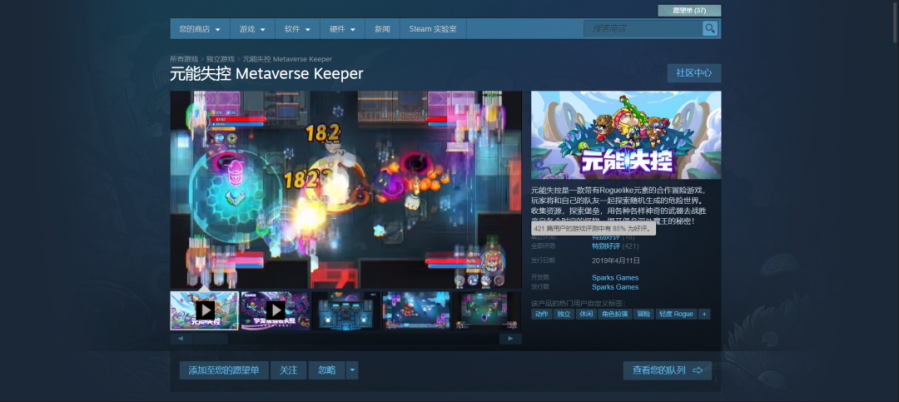
Task: Click 特别好评 (421) all reviews link
Action: (x=615, y=246)
